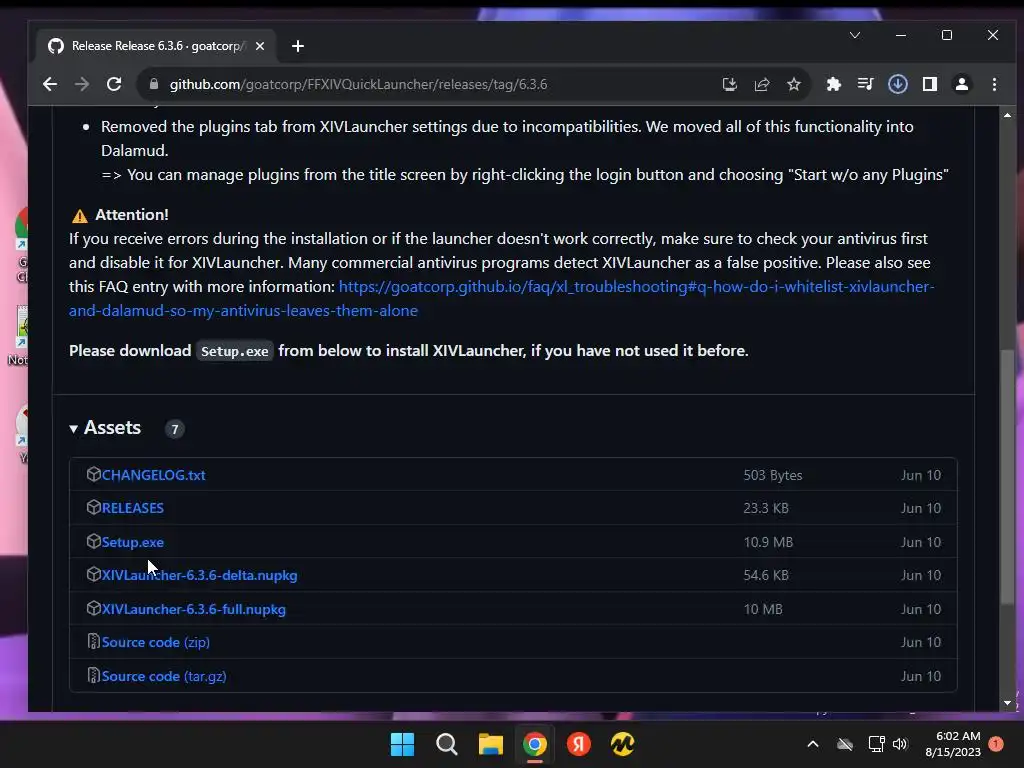Click package icon beside RELEASES
This screenshot has height=768, width=1024.
click(93, 507)
